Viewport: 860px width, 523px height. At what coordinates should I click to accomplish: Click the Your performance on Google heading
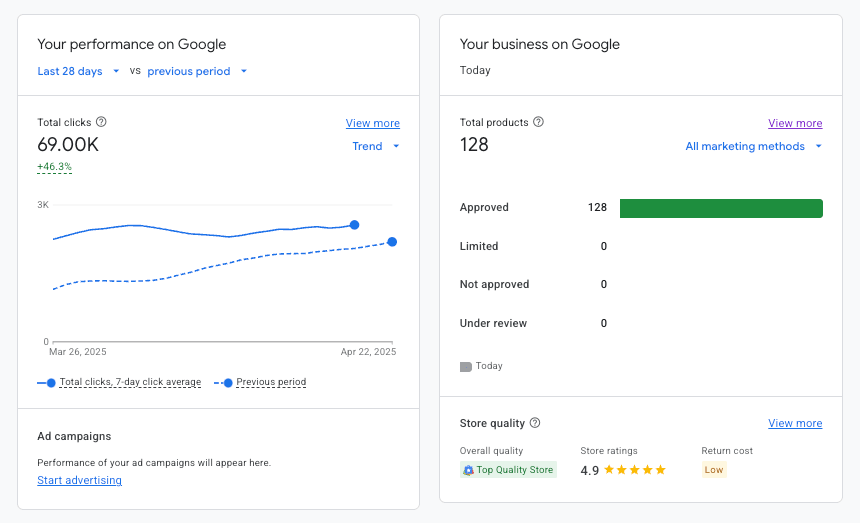[x=132, y=44]
